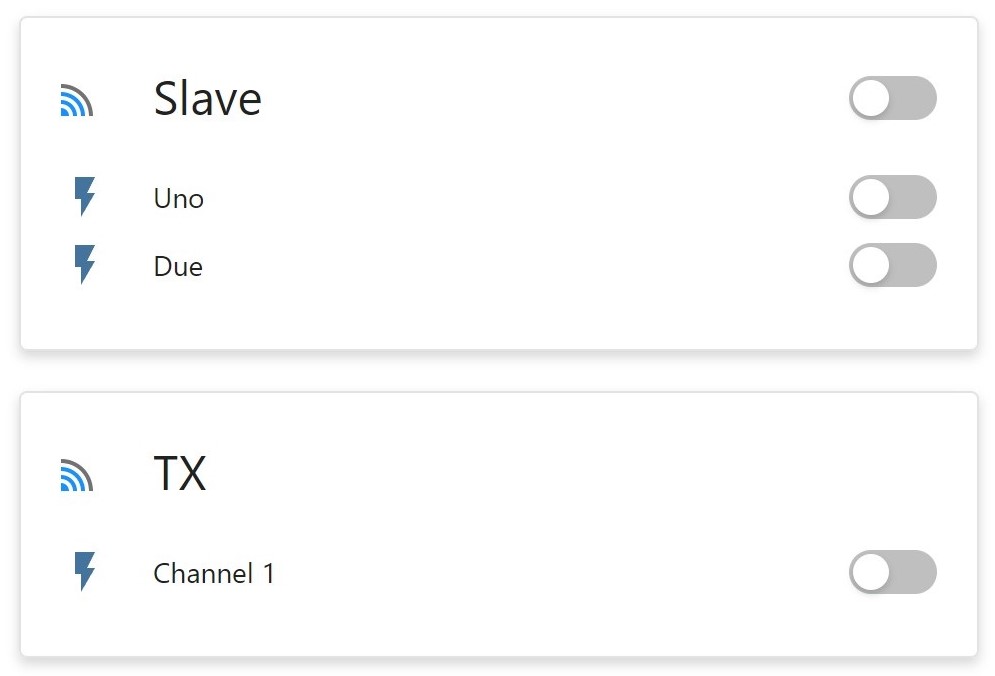Click the Due entity label
The height and width of the screenshot is (676, 995).
(178, 267)
